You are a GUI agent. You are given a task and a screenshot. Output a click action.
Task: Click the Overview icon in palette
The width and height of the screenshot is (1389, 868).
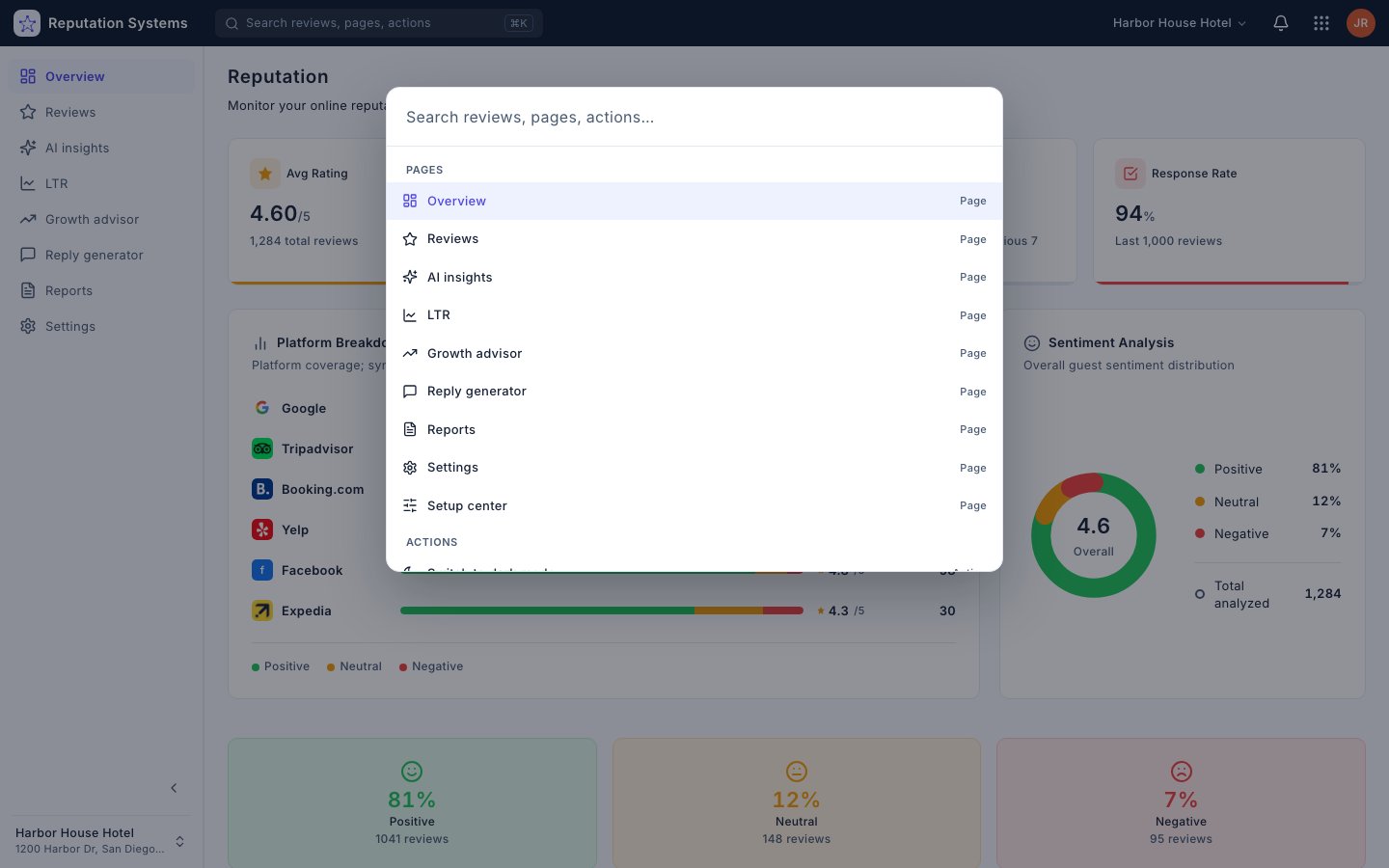coord(410,201)
